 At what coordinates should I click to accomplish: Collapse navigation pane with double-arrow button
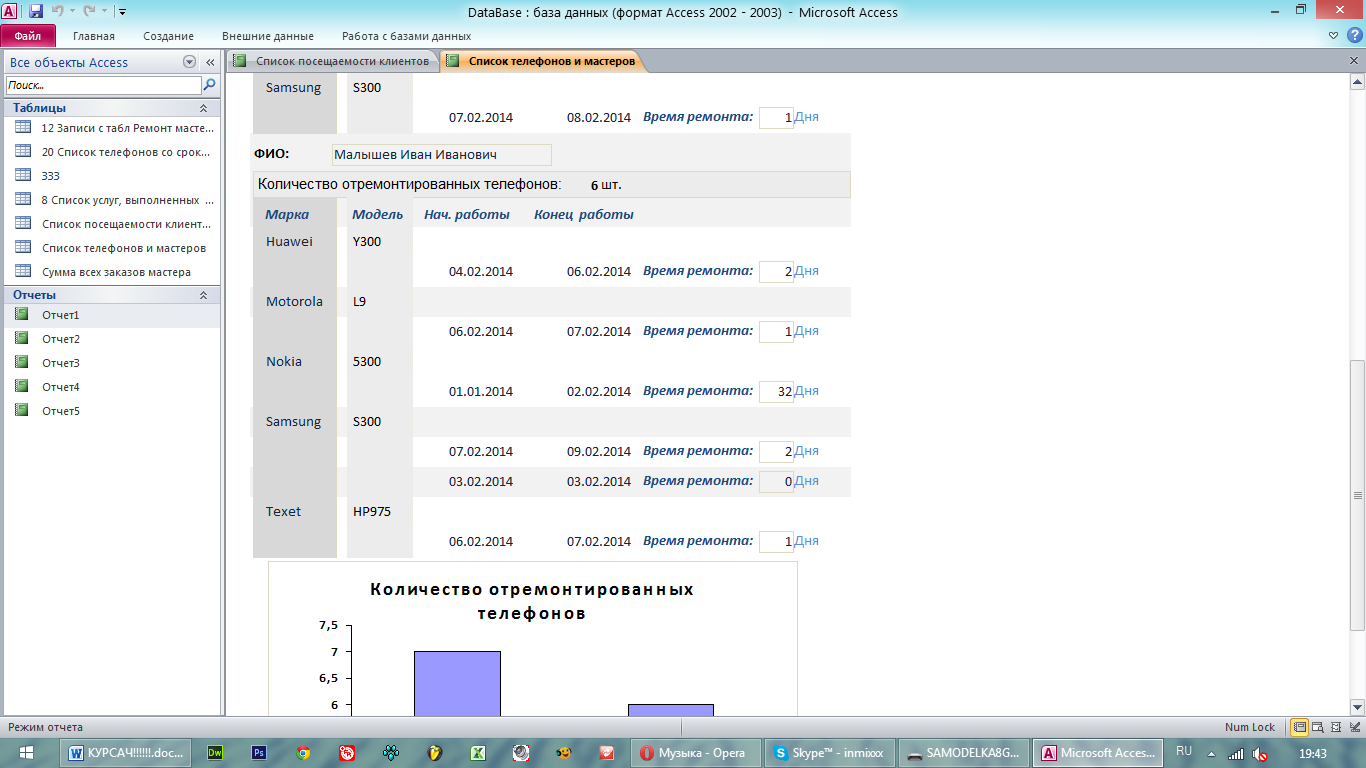point(210,62)
